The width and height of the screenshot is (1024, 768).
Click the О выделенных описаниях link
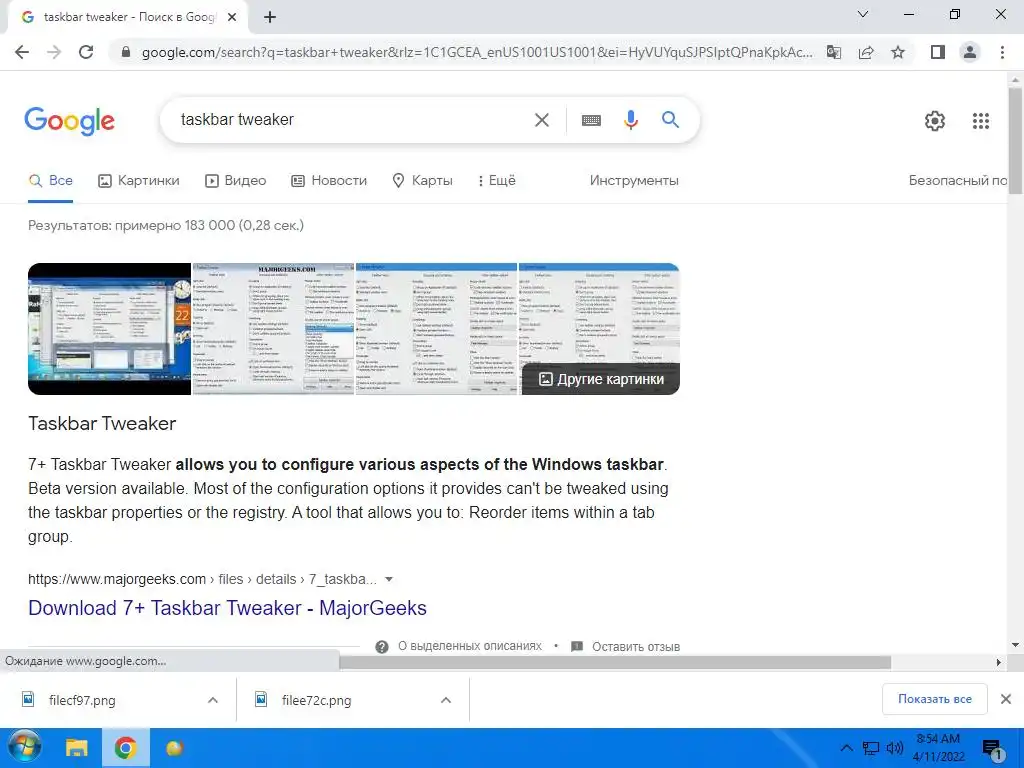tap(470, 646)
